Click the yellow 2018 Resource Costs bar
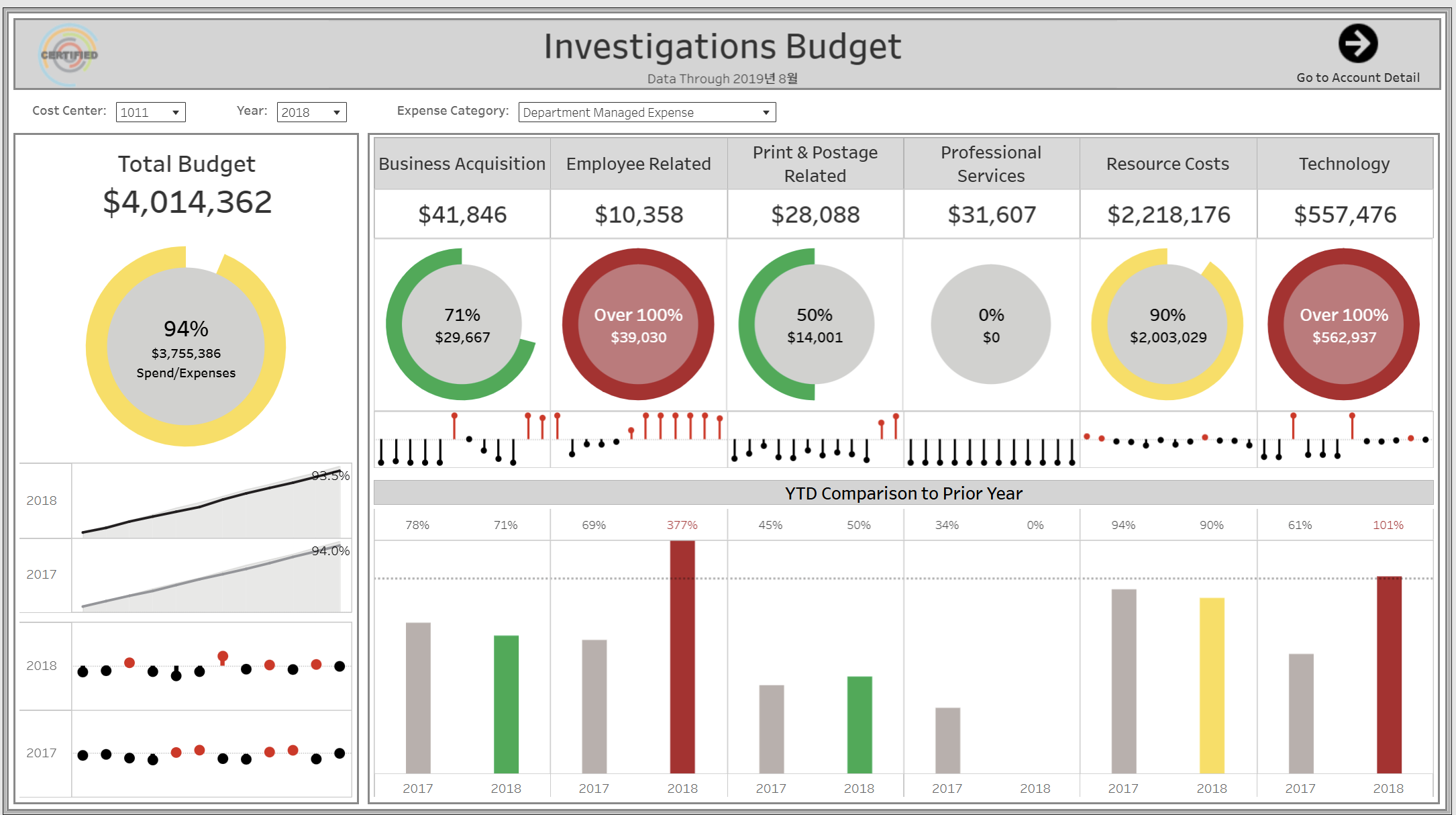 pyautogui.click(x=1211, y=685)
